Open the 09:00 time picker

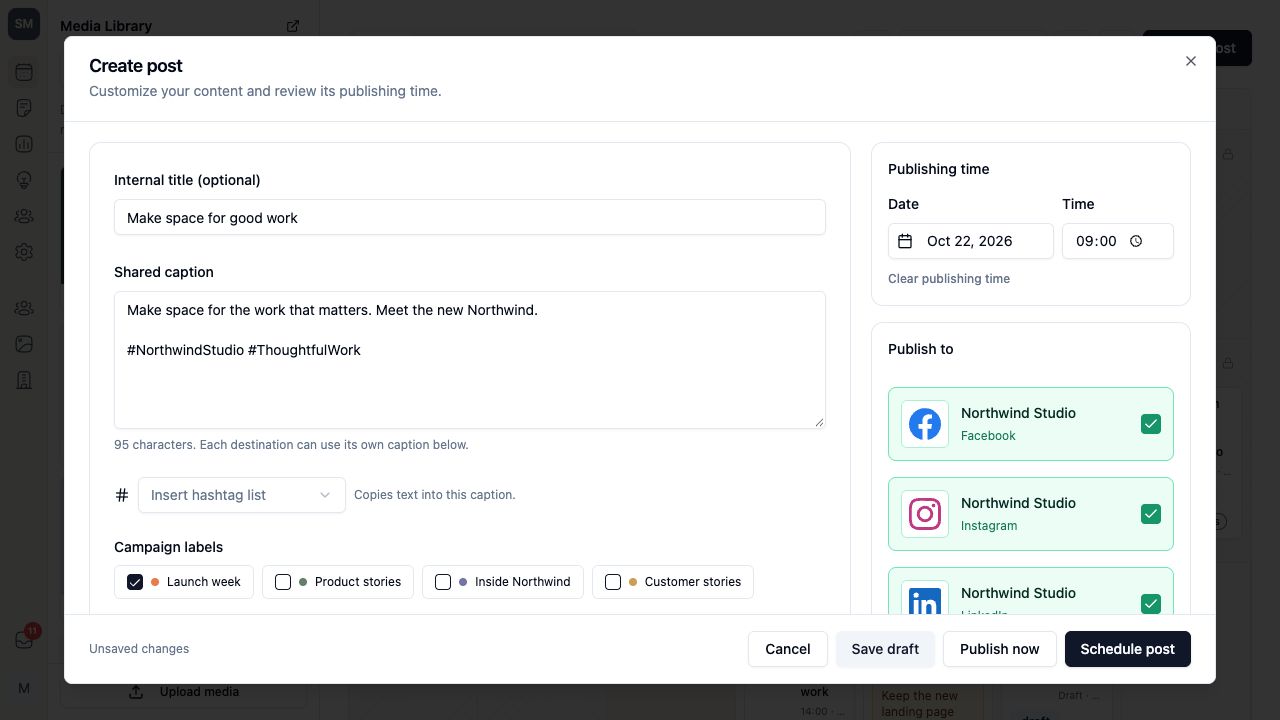click(x=1118, y=241)
